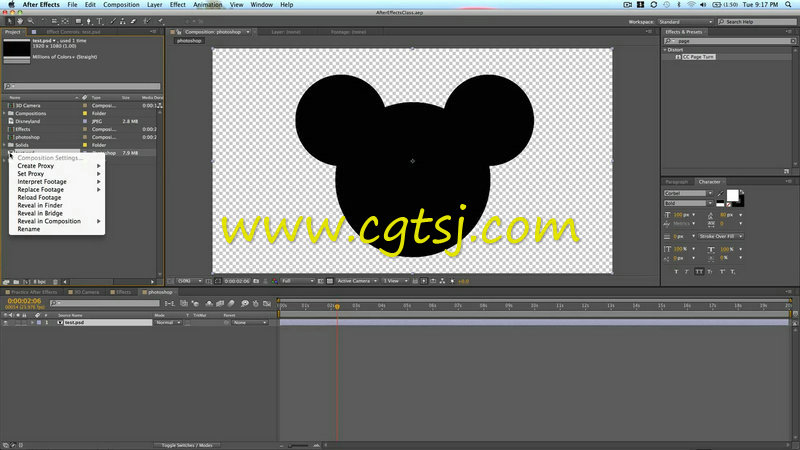Click the current time indicator marker
The height and width of the screenshot is (450, 800).
(x=337, y=307)
